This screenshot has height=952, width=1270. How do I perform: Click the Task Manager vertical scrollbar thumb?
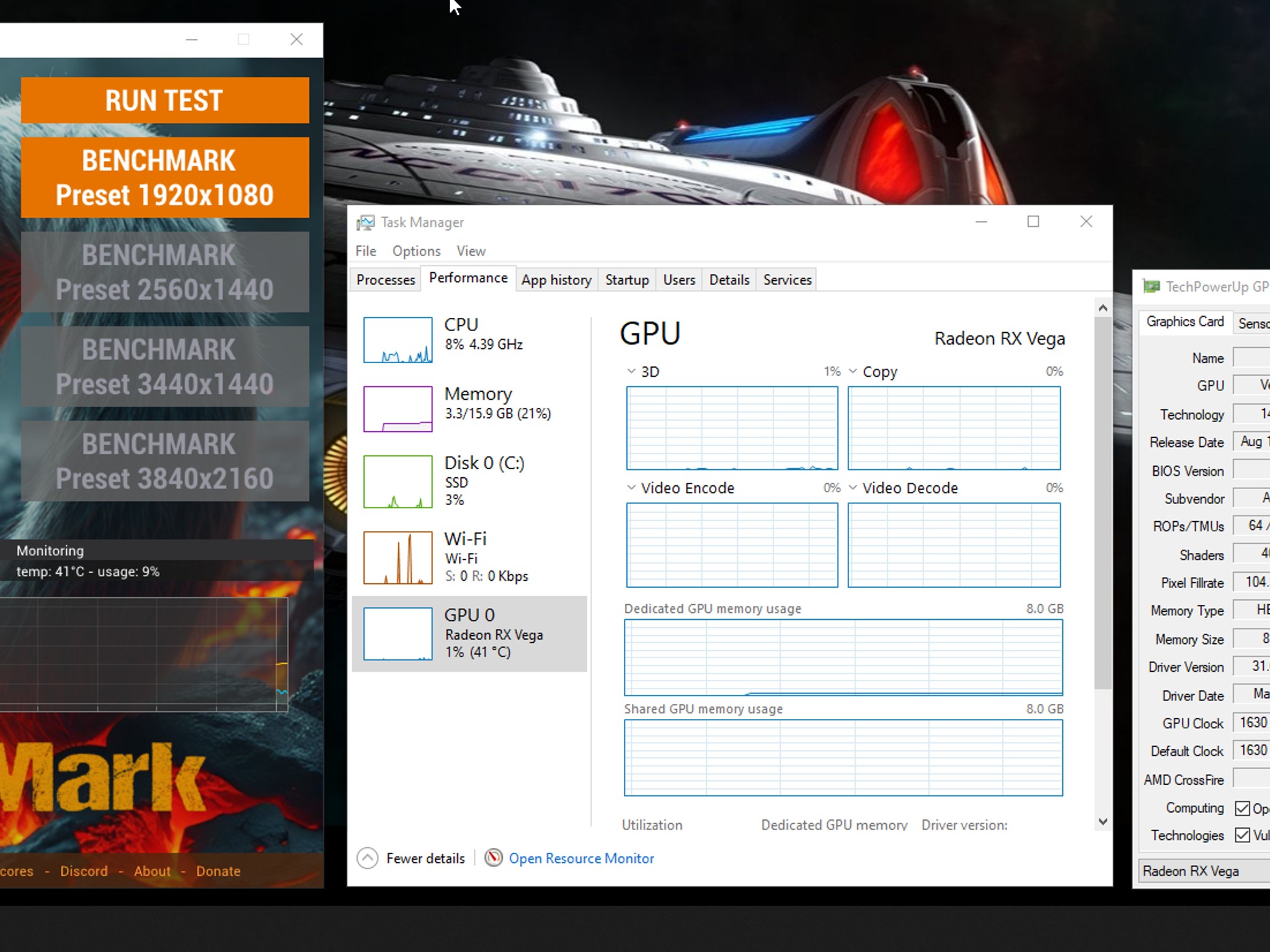pyautogui.click(x=1103, y=503)
